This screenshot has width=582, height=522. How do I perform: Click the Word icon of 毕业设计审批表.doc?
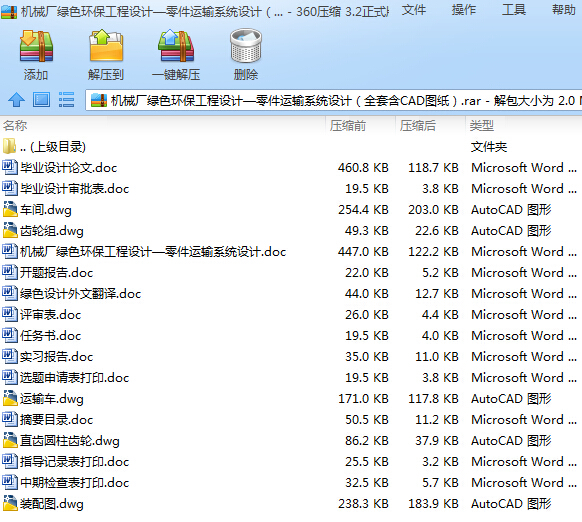click(10, 188)
